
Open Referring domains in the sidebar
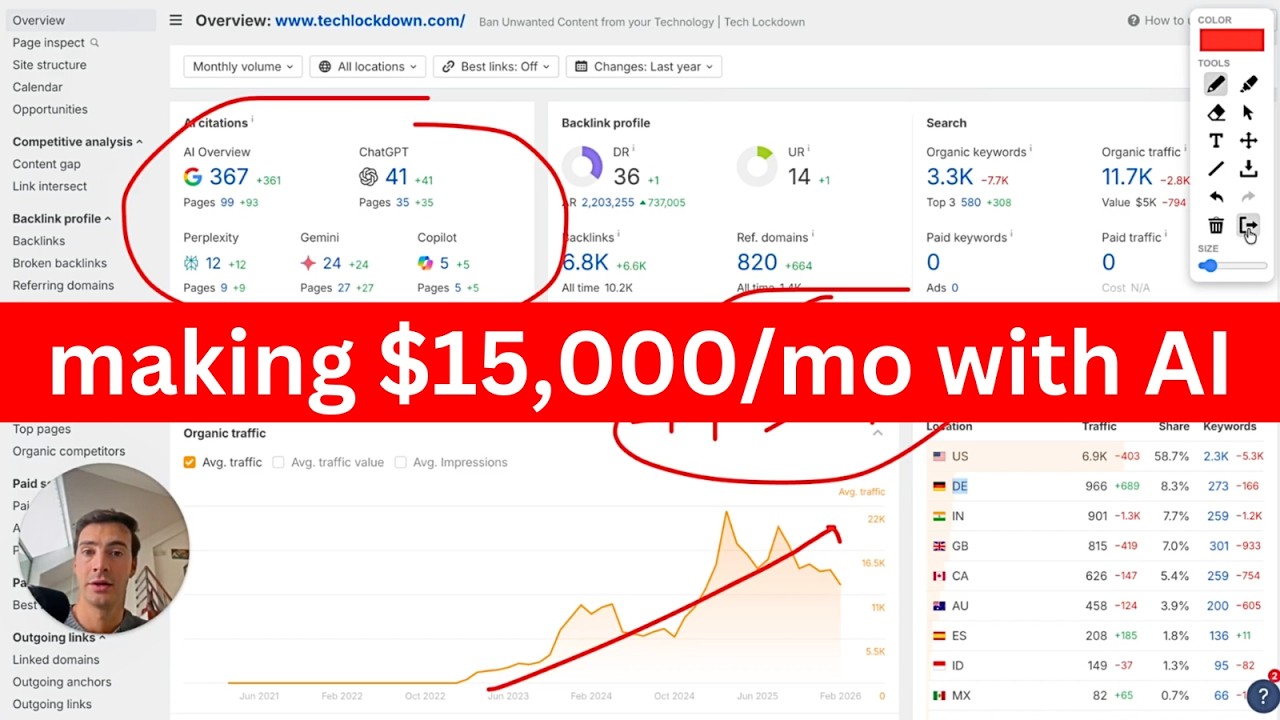(63, 286)
